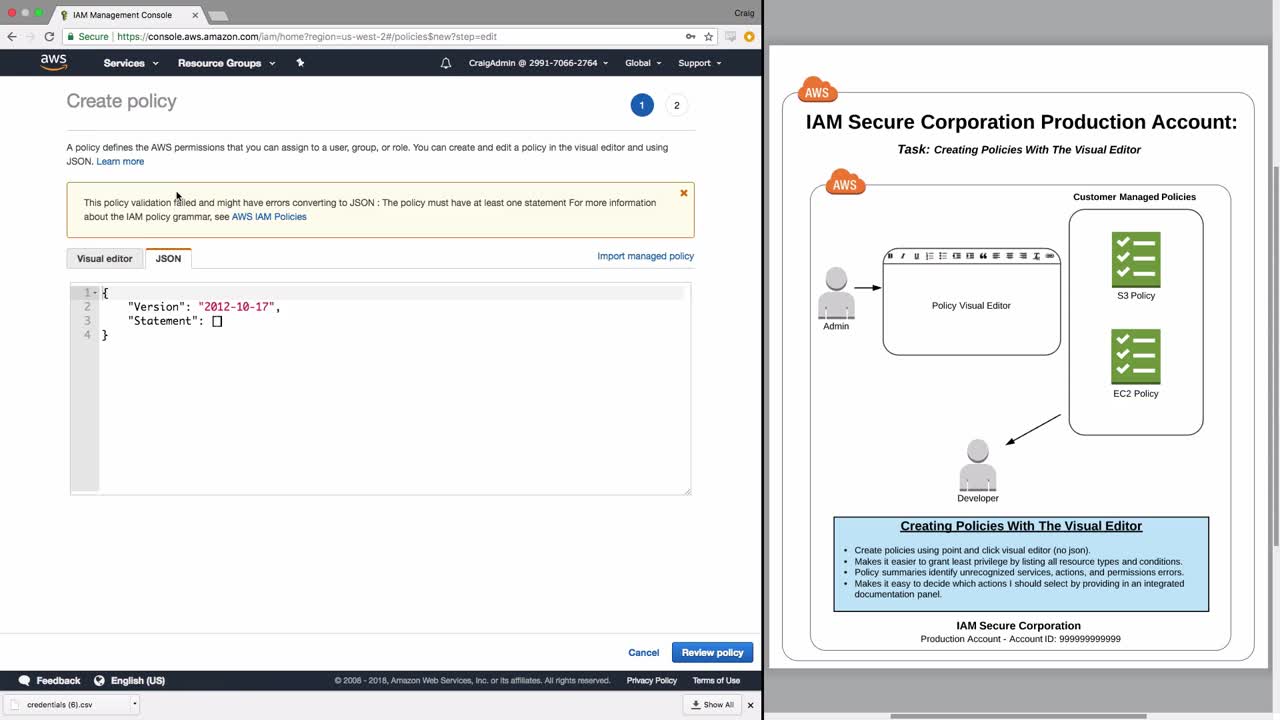Click Show All downloads button
The width and height of the screenshot is (1280, 720).
pos(713,705)
